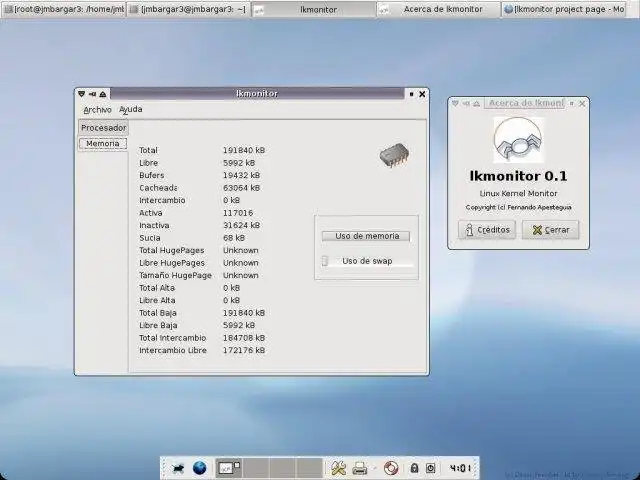Image resolution: width=640 pixels, height=480 pixels.
Task: Click the Uso de memoria progress bar
Action: point(366,236)
